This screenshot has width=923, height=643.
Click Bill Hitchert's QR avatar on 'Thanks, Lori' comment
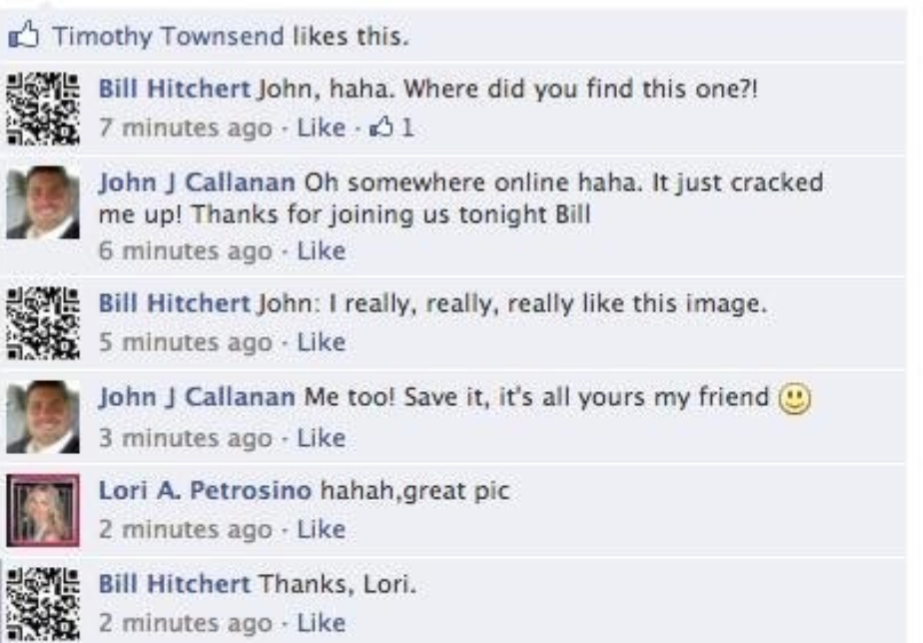[43, 604]
